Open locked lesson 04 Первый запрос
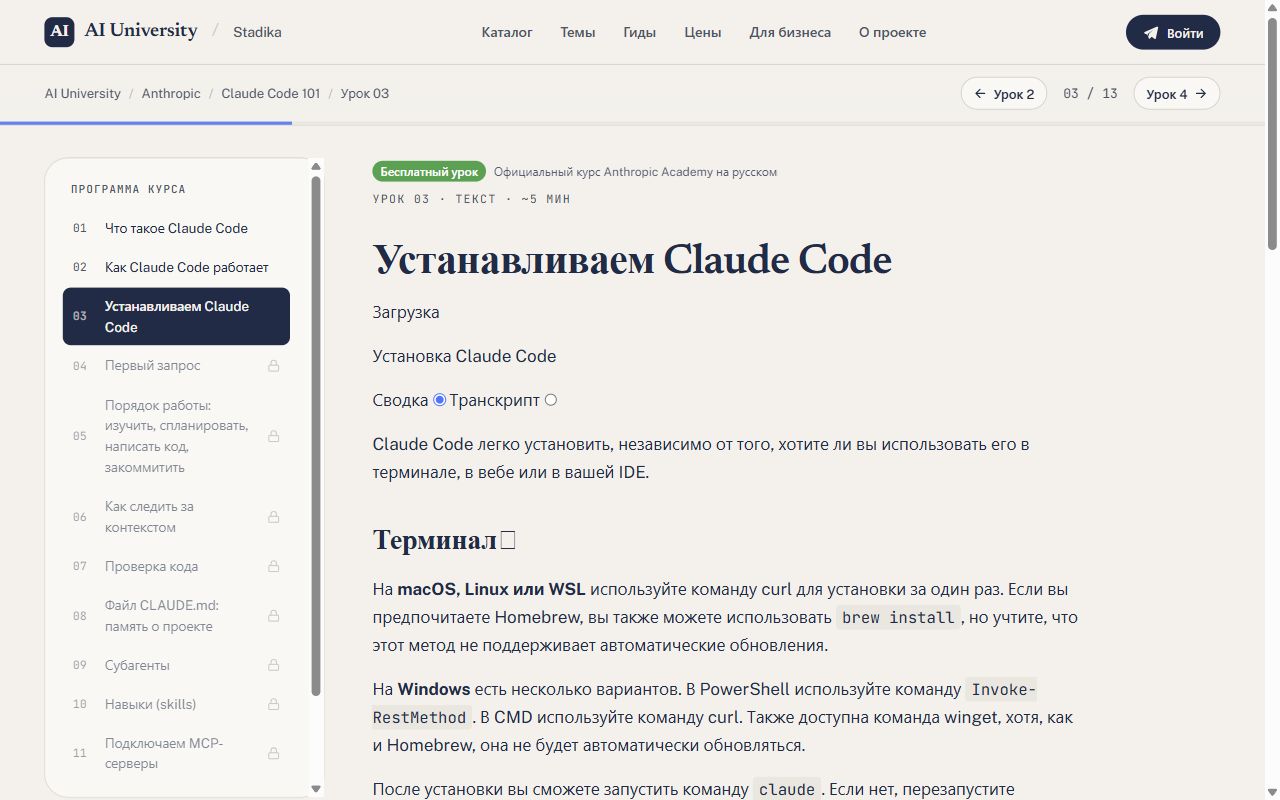 point(176,366)
